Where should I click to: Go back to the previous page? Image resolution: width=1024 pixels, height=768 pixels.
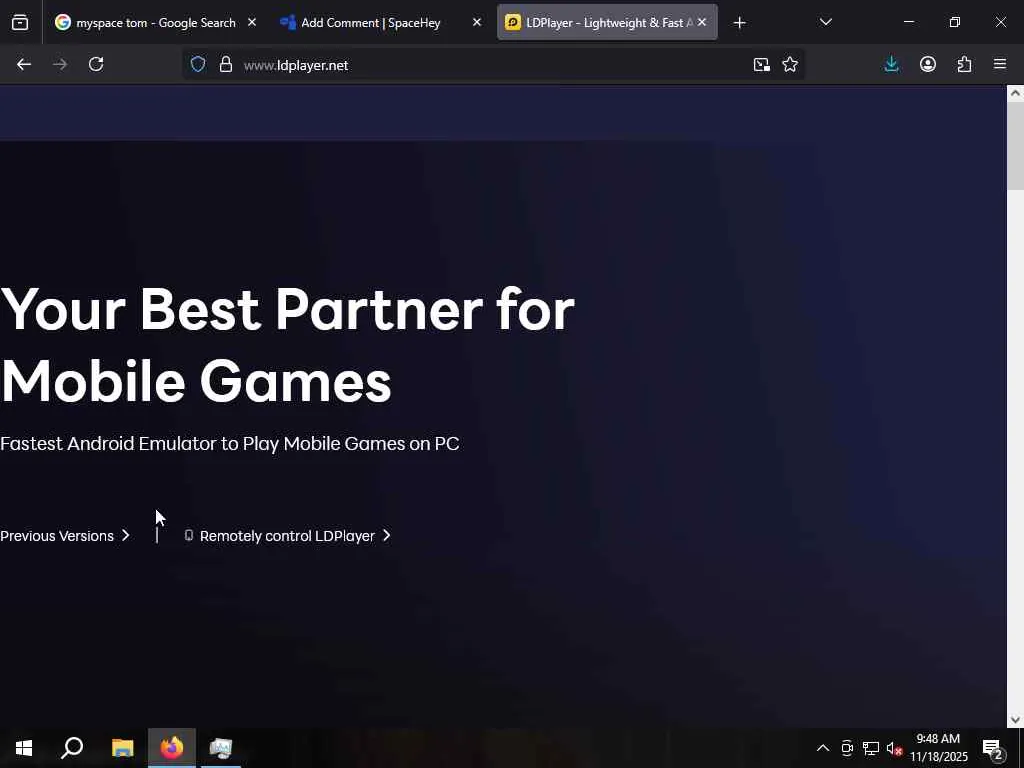click(x=24, y=64)
